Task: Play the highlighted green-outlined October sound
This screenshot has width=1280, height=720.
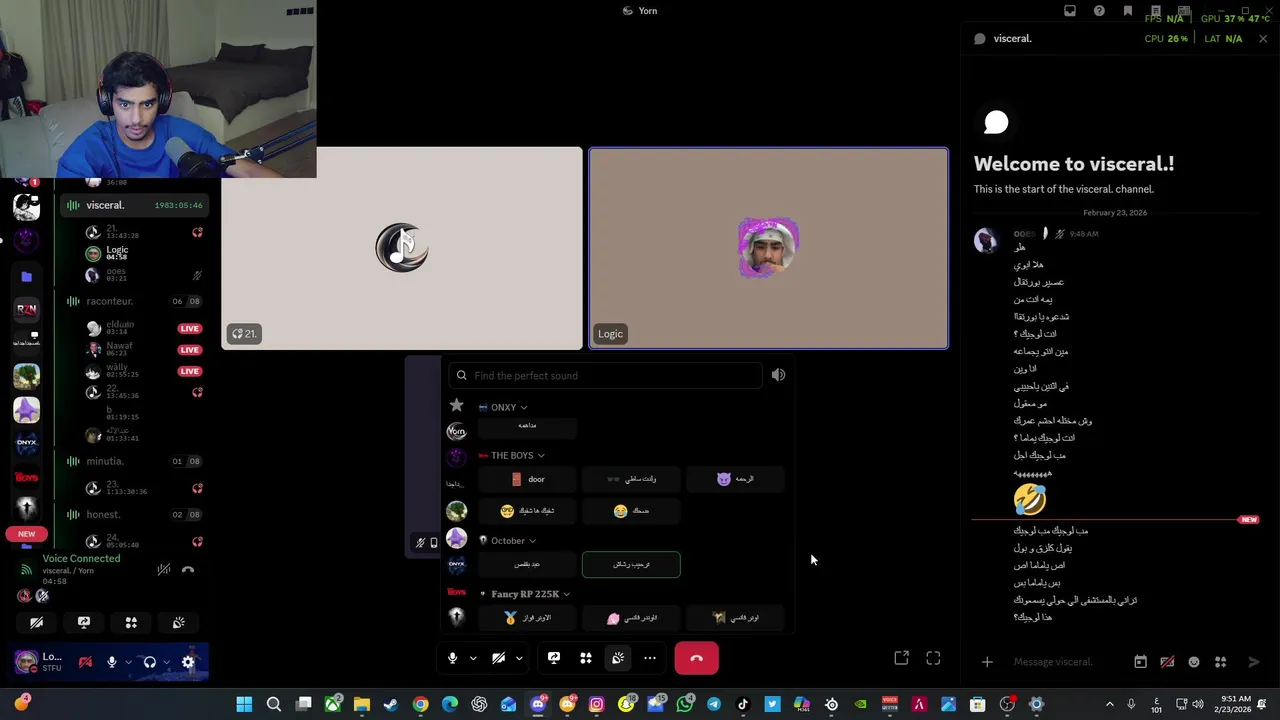Action: click(x=631, y=564)
